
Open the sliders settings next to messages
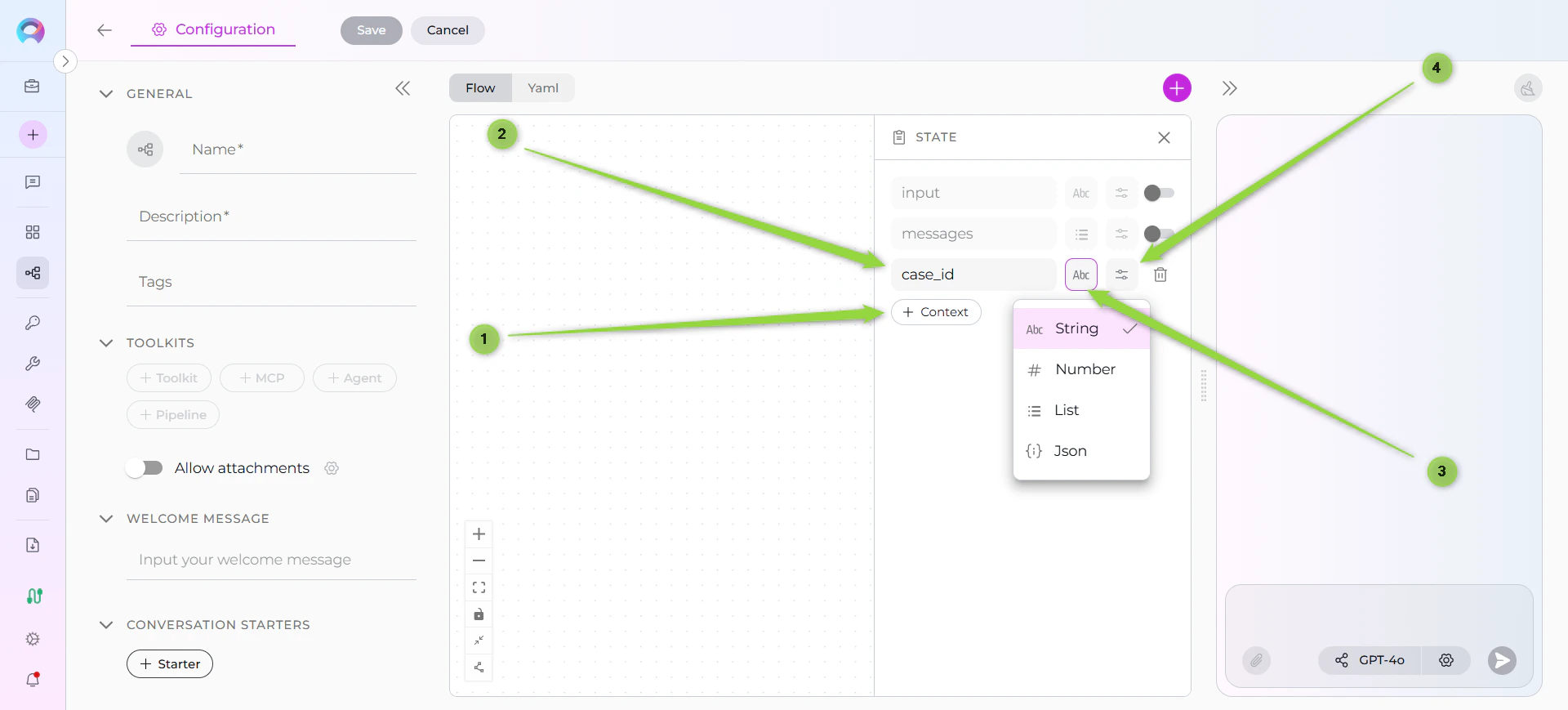pyautogui.click(x=1121, y=234)
